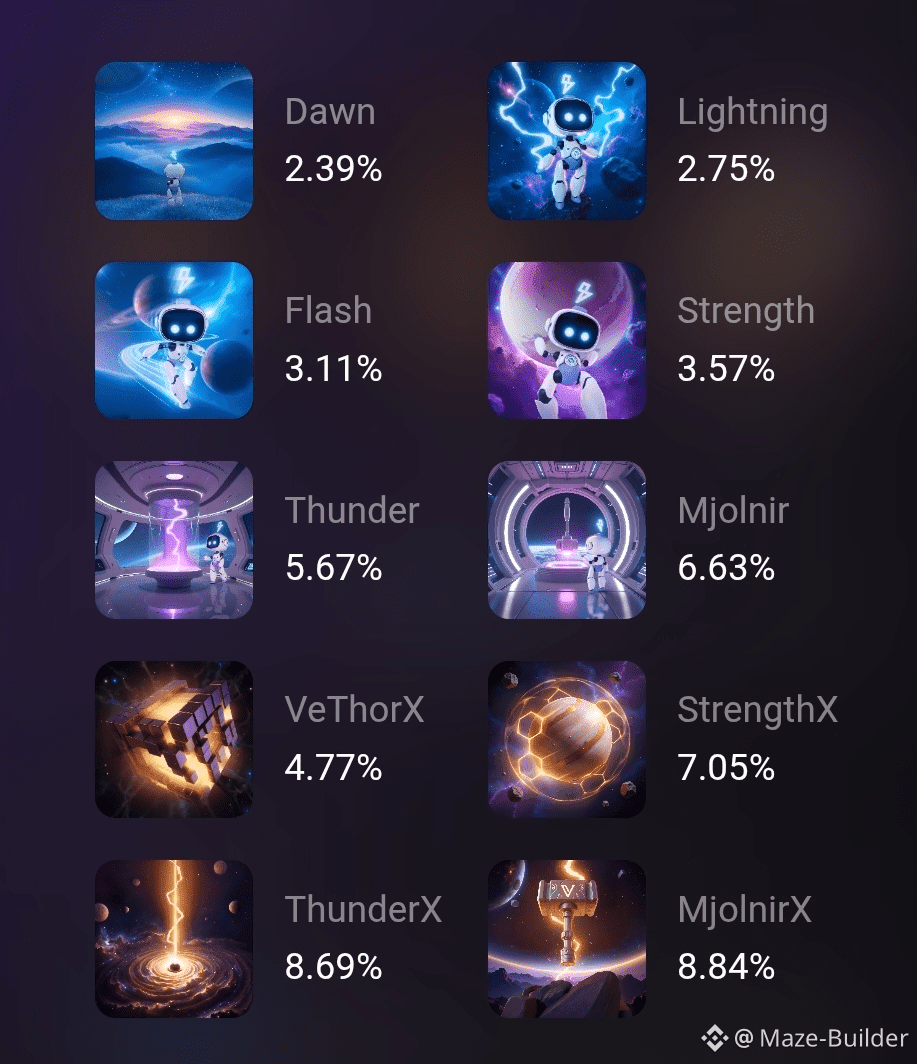Click the Mjolnir 6.63% figure
917x1064 pixels.
coord(726,567)
